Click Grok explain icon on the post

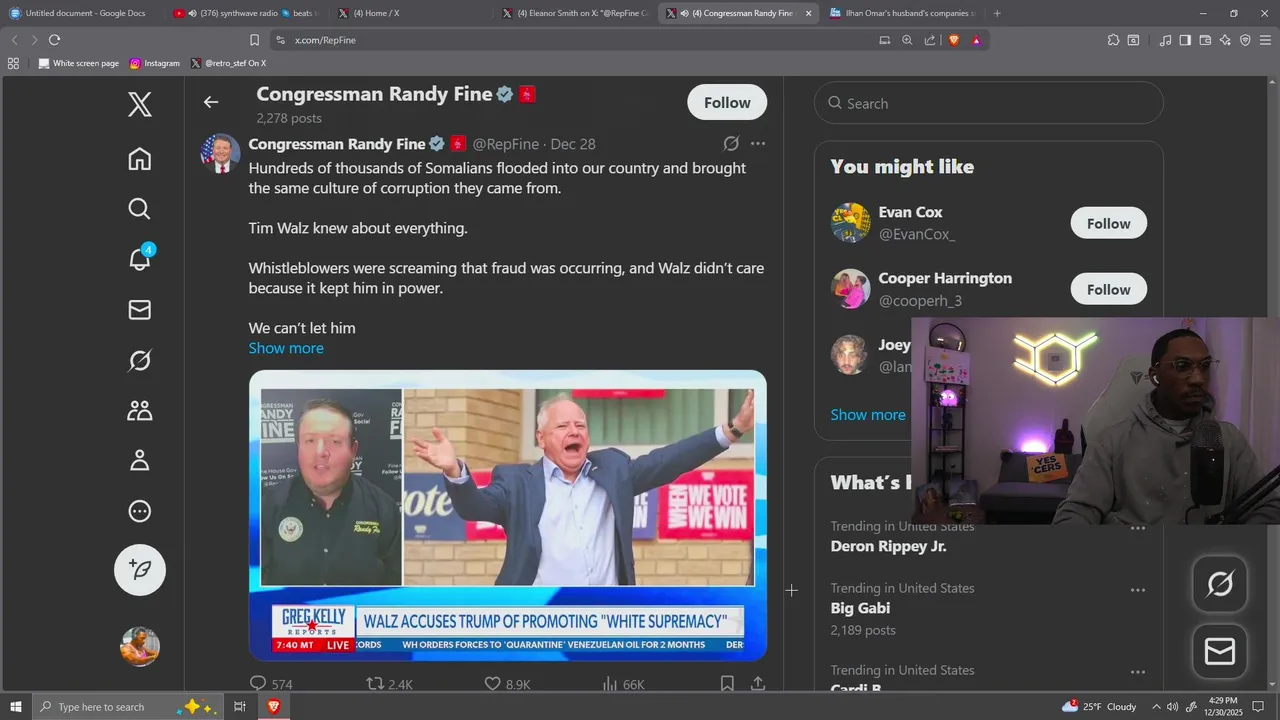tap(731, 143)
